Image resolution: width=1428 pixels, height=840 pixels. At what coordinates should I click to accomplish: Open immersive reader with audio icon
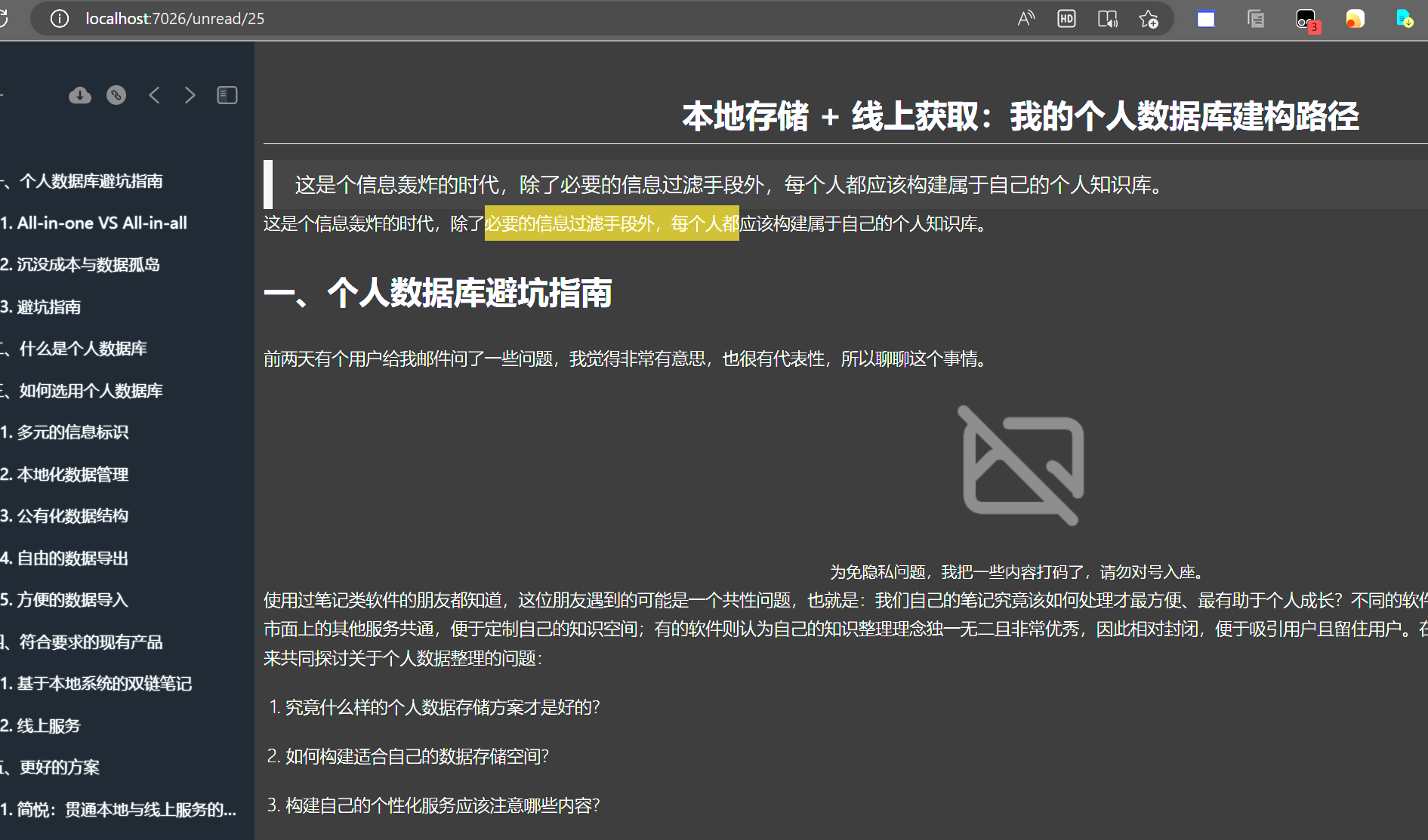point(1107,19)
